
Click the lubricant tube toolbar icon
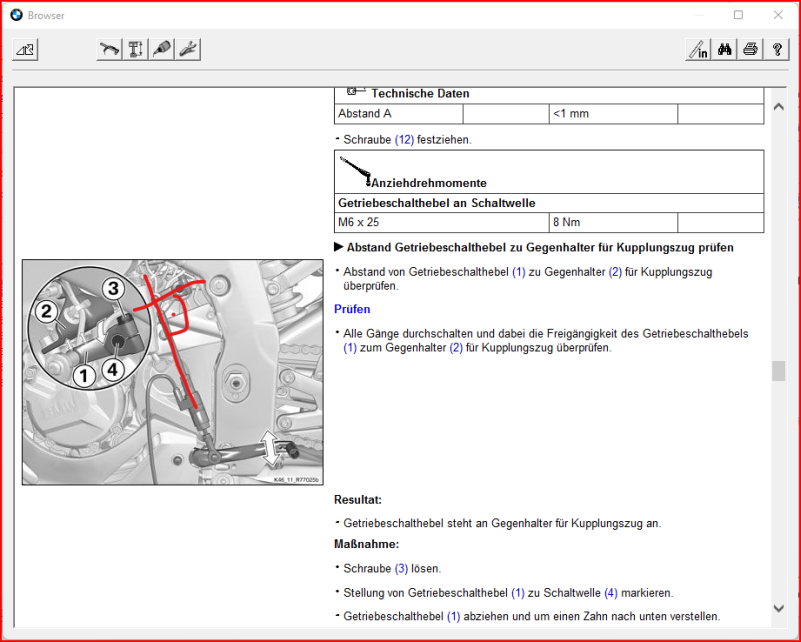pyautogui.click(x=162, y=49)
